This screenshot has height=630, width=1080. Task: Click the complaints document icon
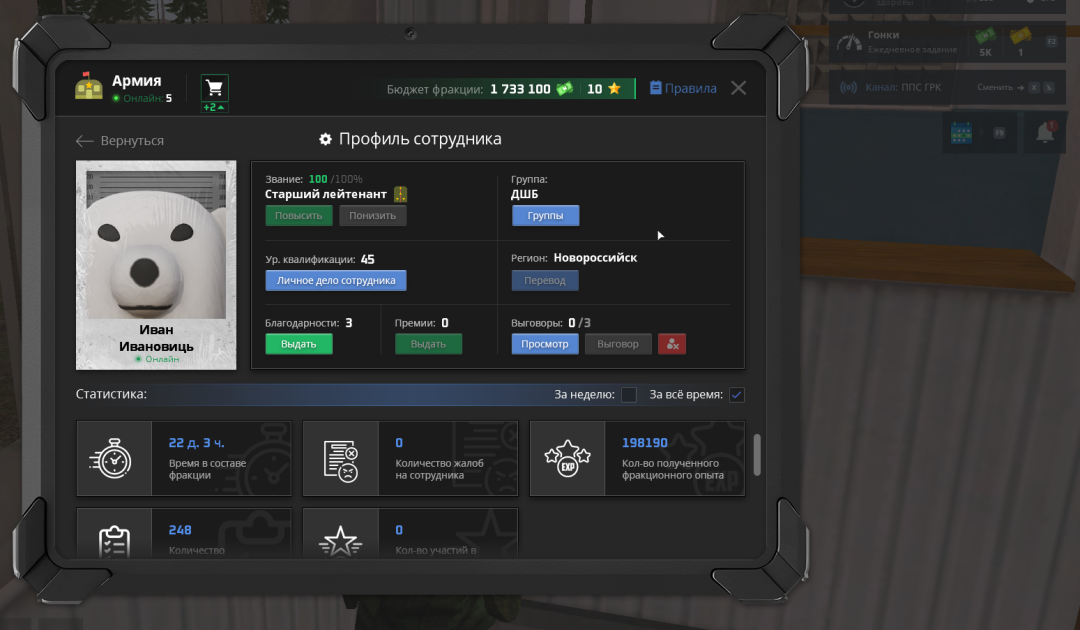point(341,458)
